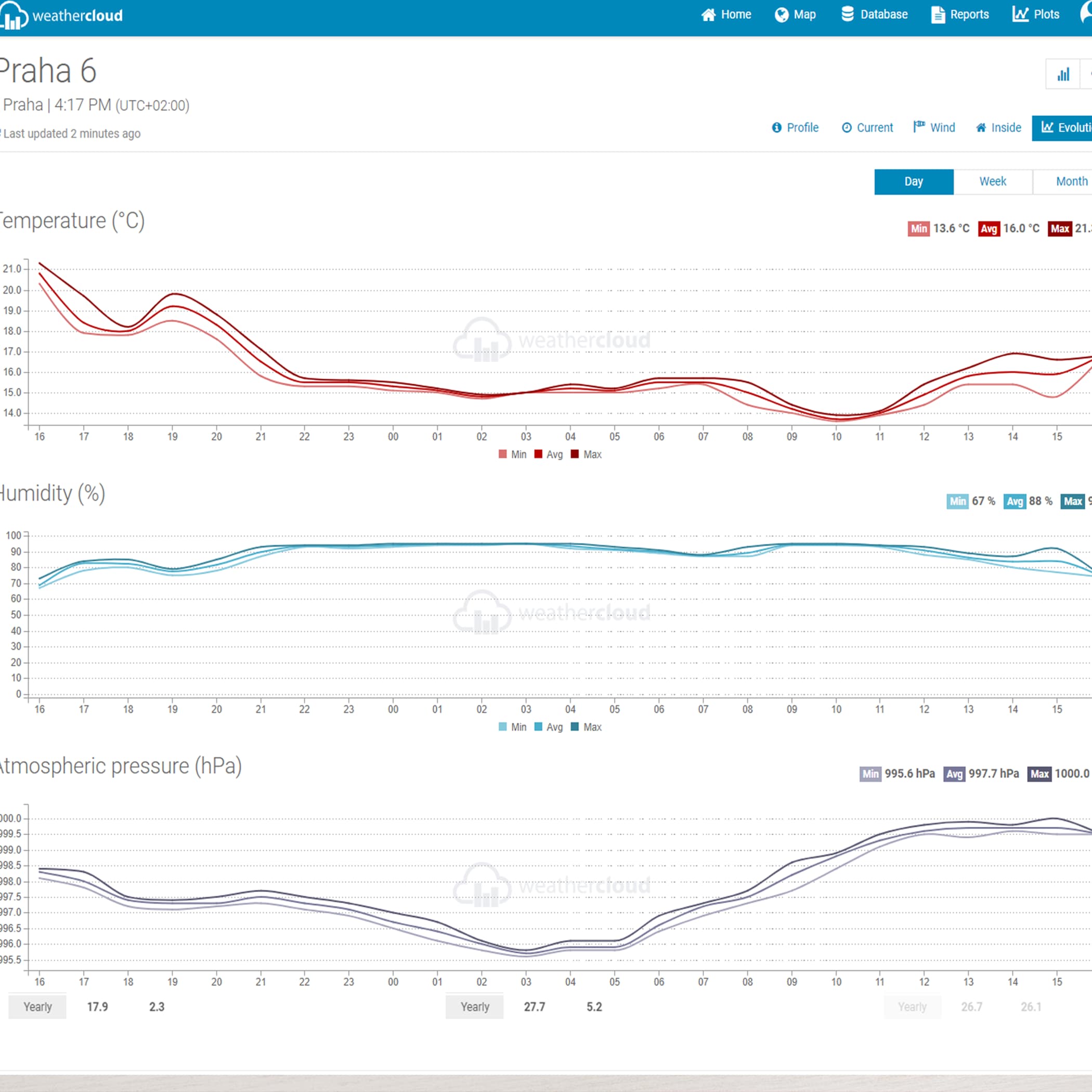Select the Day period button
Viewport: 1092px width, 1092px height.
[x=914, y=181]
